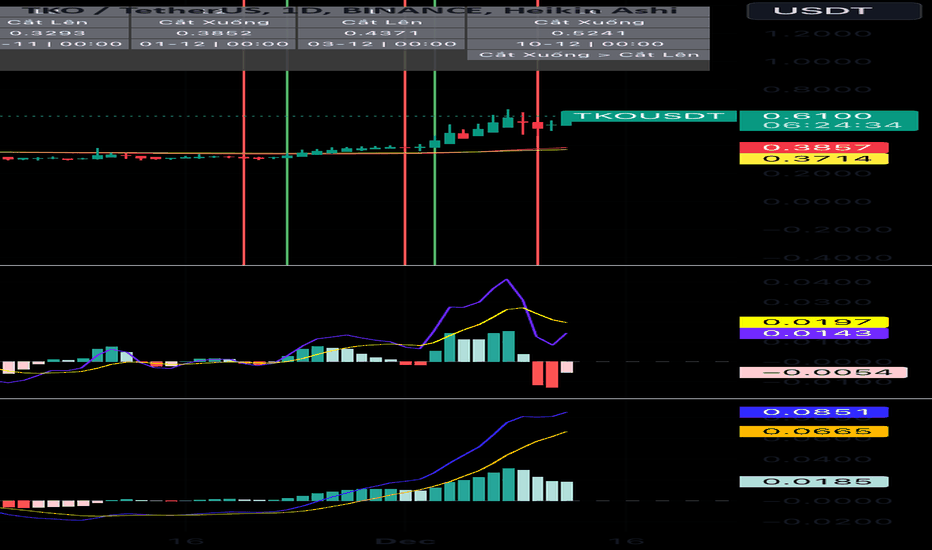Screen dimensions: 932x550
Task: Click the yellow 0.0197 signal value label
Action: (x=814, y=322)
